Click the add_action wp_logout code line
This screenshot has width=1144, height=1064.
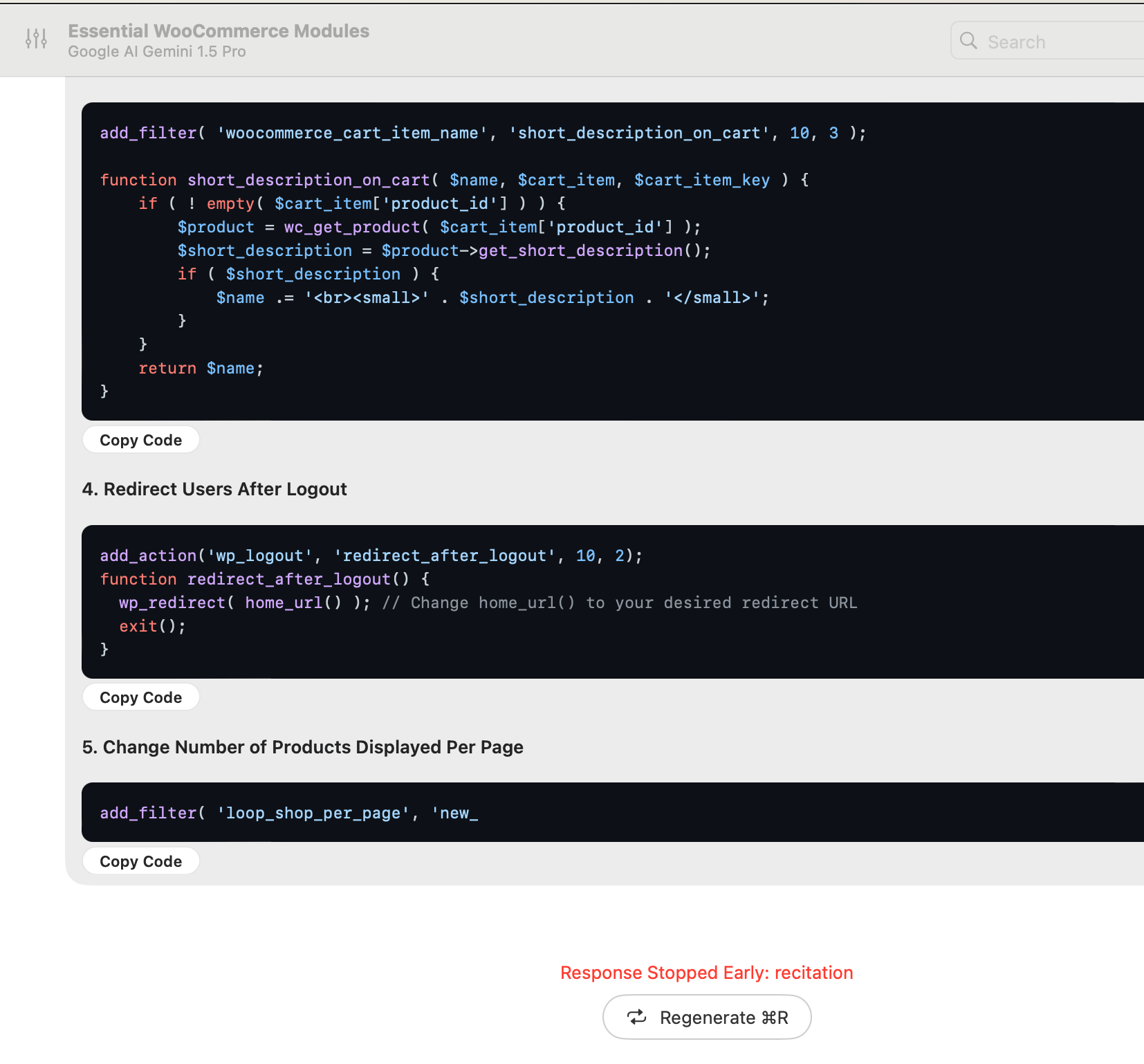(x=371, y=556)
